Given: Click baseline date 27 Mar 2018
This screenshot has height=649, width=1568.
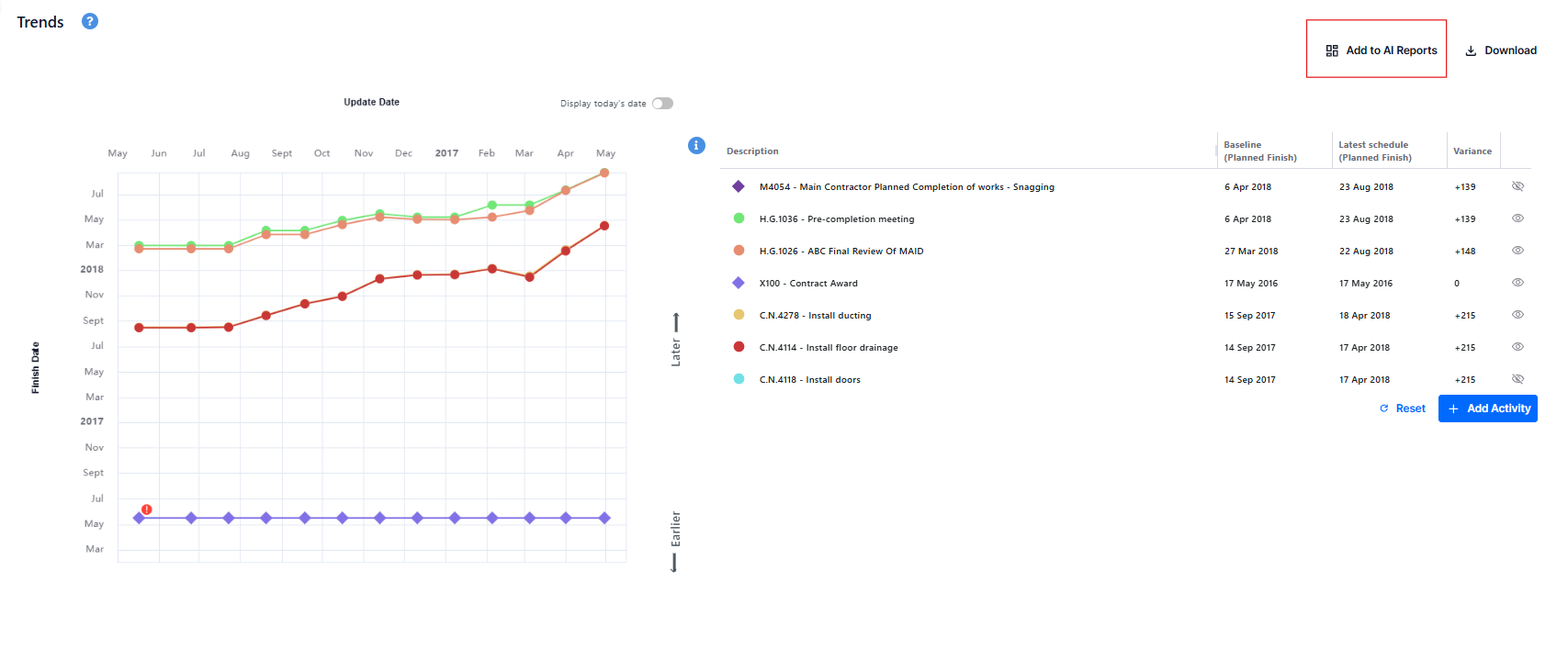Looking at the screenshot, I should [x=1251, y=252].
